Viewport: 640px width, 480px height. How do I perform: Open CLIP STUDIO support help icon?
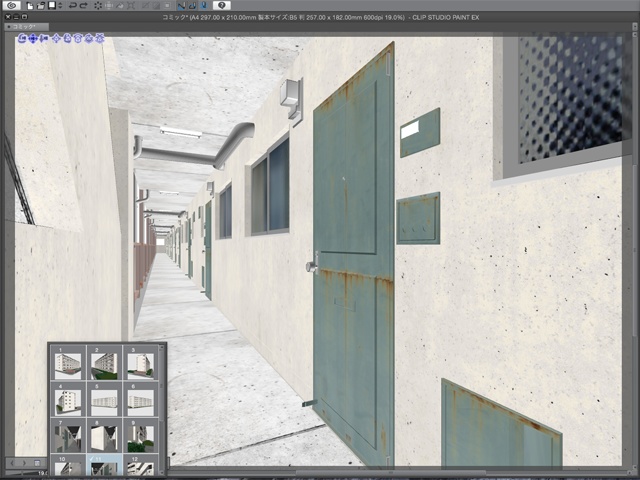click(x=222, y=5)
